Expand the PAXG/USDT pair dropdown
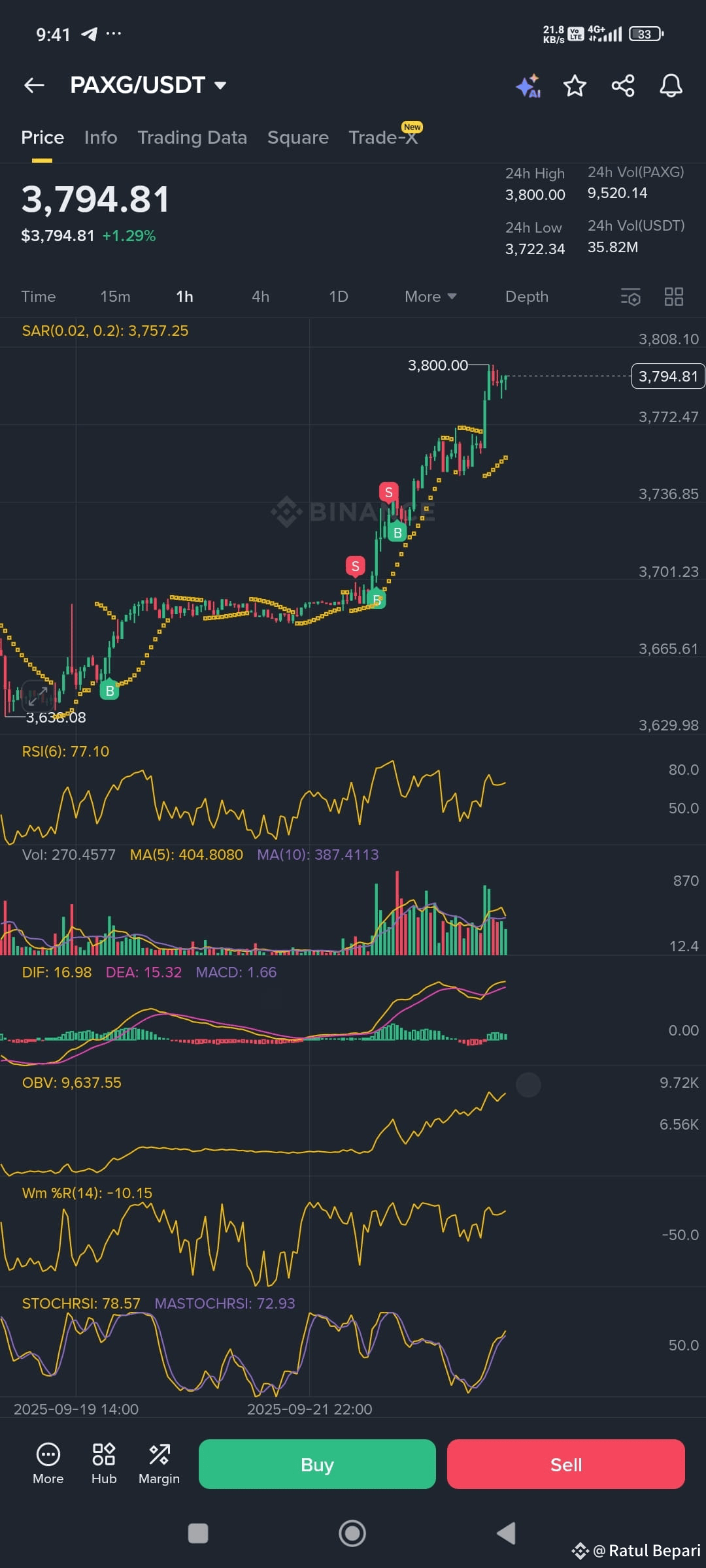Viewport: 706px width, 1568px height. [220, 85]
